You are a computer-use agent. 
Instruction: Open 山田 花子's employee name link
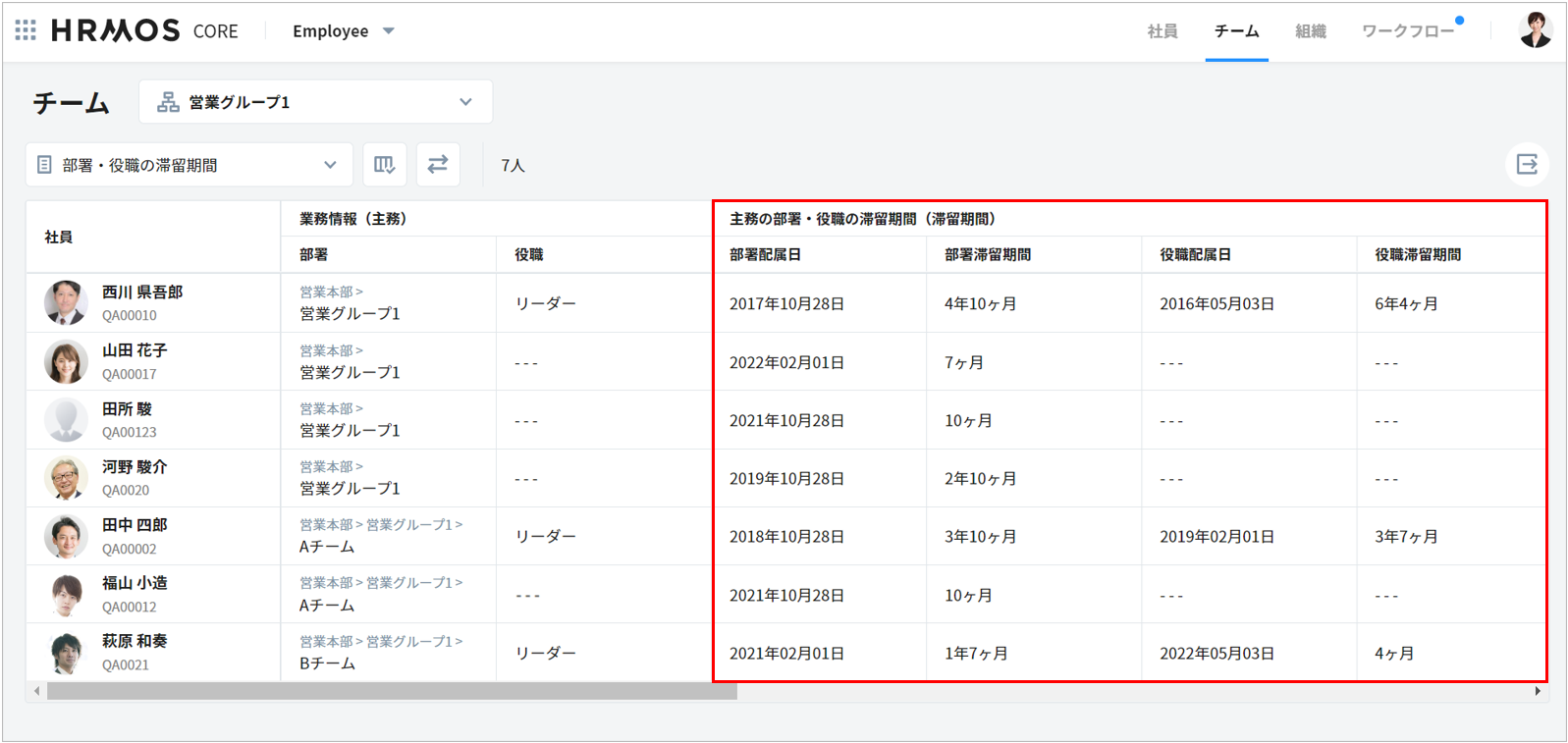pos(135,350)
